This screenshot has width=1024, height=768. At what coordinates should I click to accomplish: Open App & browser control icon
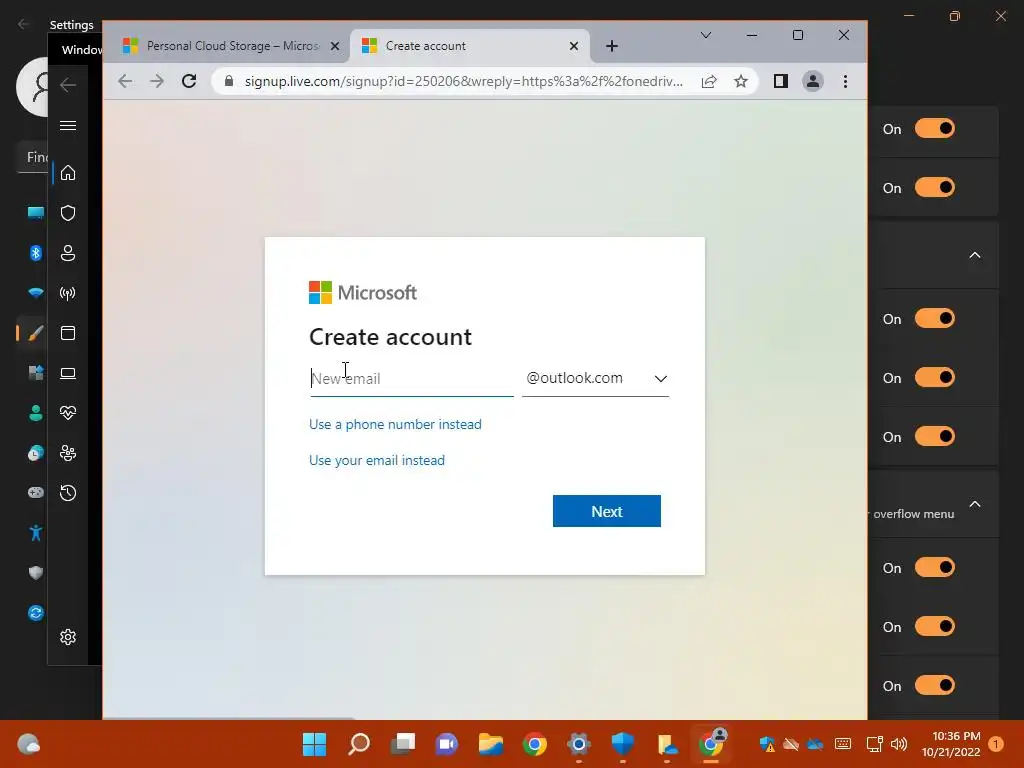click(x=68, y=333)
